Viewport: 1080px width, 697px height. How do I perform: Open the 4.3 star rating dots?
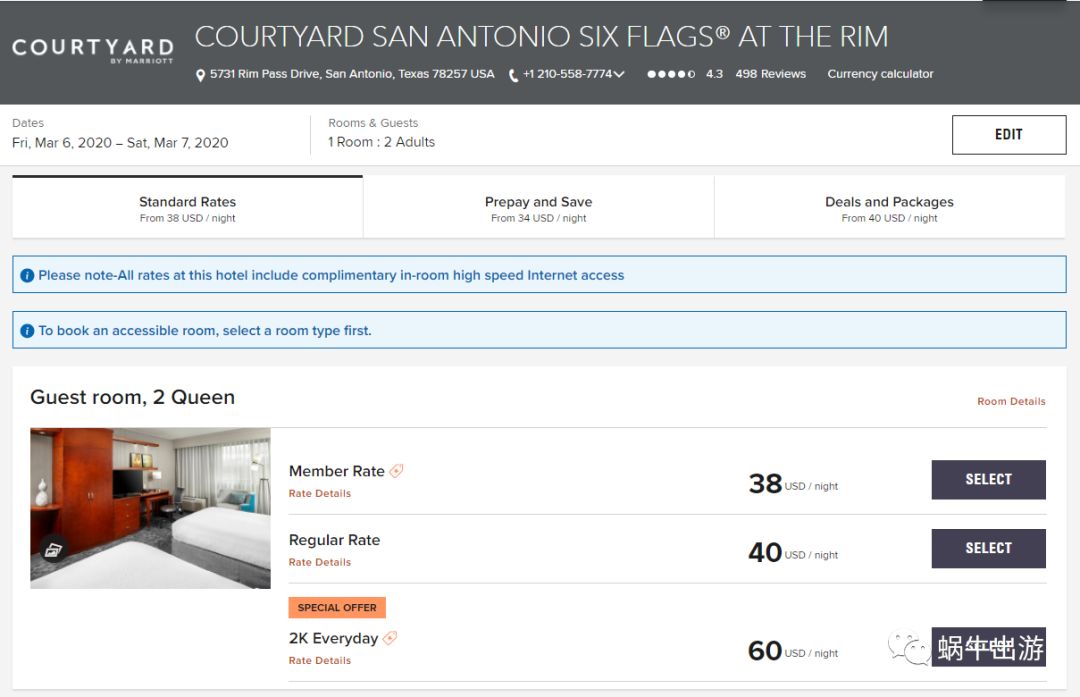pyautogui.click(x=671, y=74)
